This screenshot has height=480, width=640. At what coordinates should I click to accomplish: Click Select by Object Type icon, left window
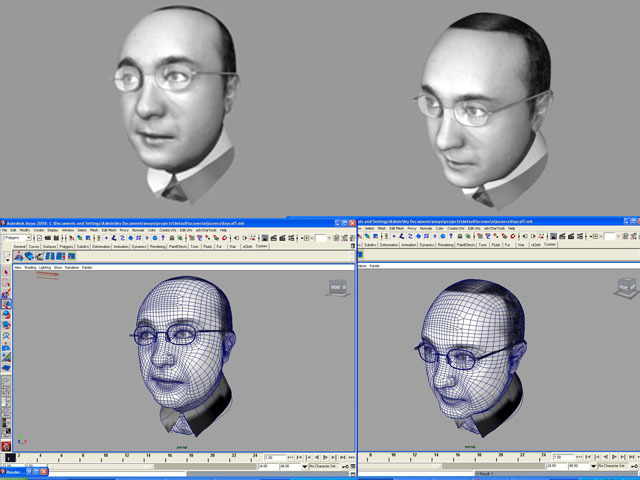click(79, 238)
